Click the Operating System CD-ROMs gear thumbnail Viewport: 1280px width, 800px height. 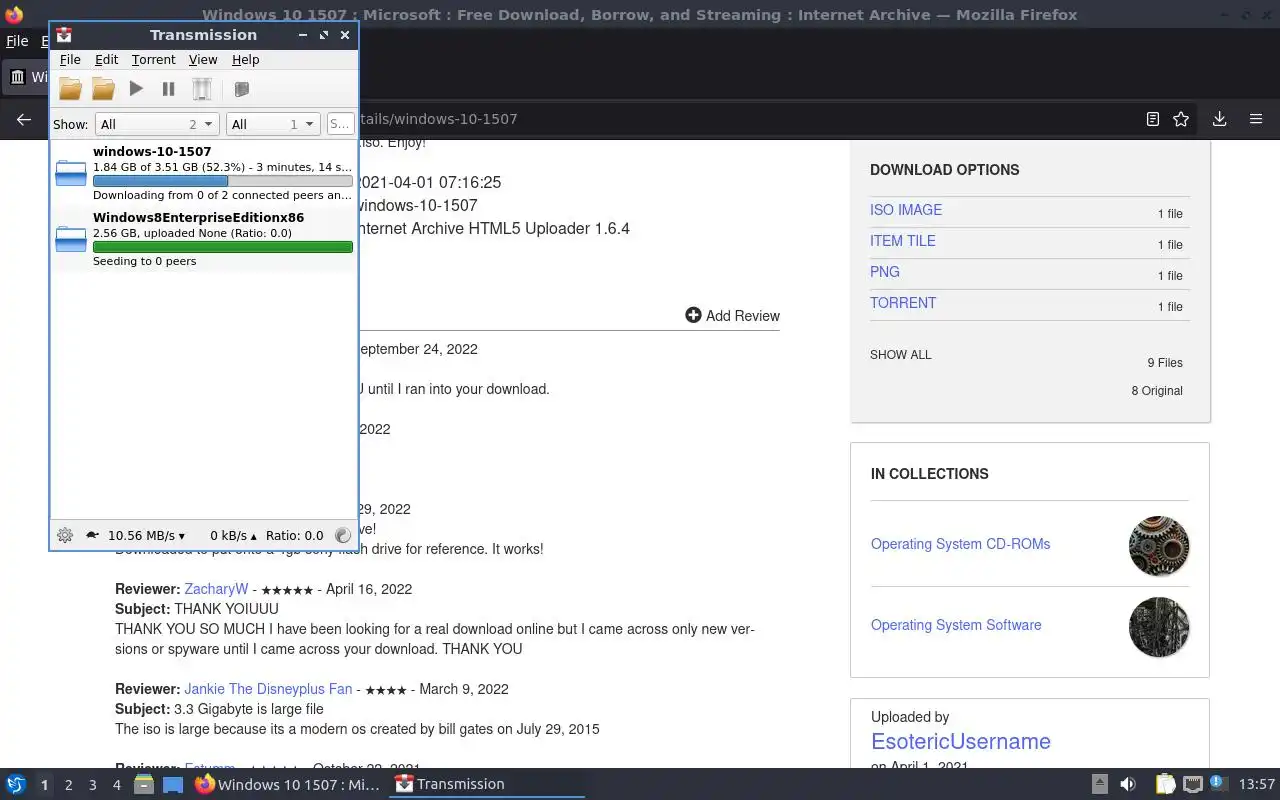click(1159, 545)
